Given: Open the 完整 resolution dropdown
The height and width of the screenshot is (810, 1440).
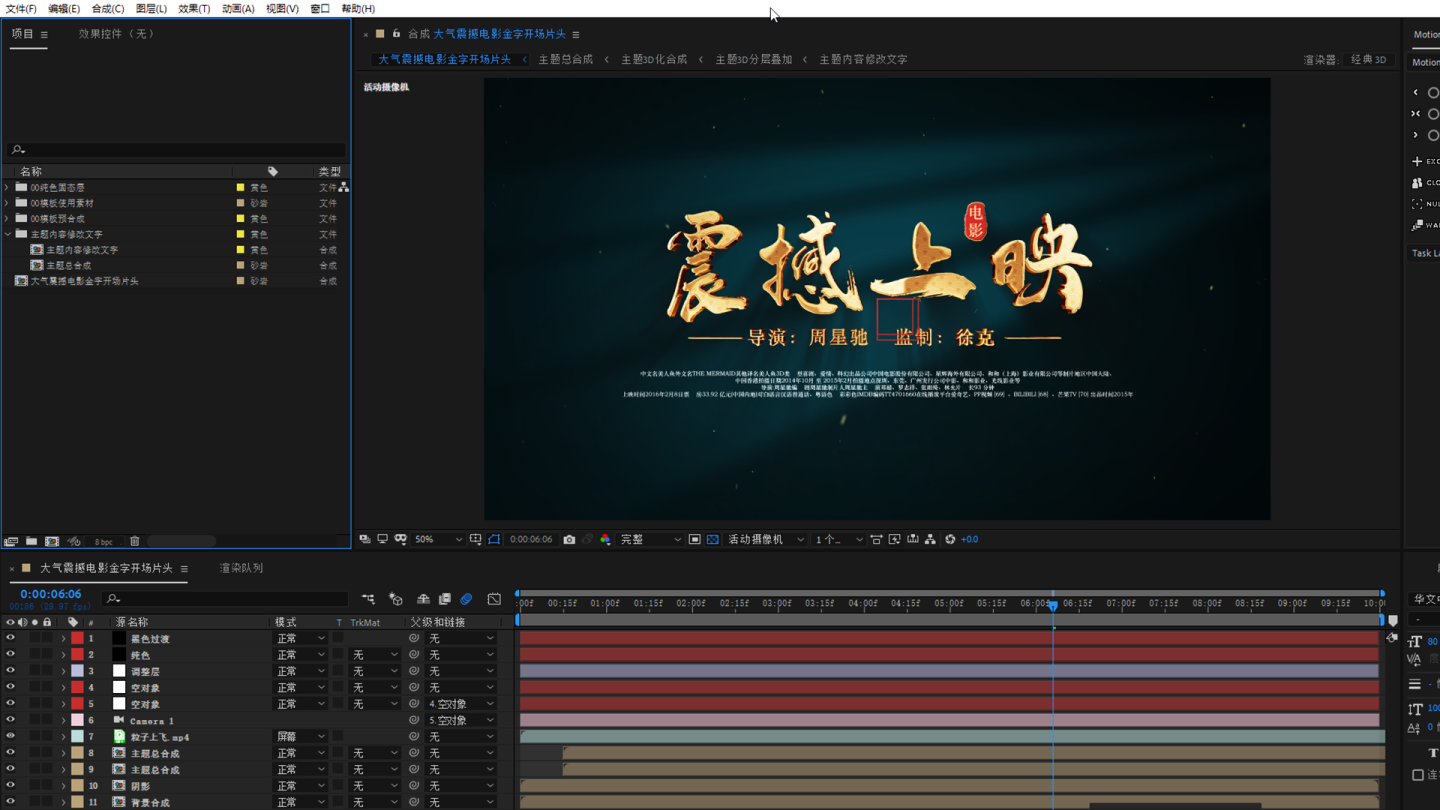Looking at the screenshot, I should click(650, 539).
